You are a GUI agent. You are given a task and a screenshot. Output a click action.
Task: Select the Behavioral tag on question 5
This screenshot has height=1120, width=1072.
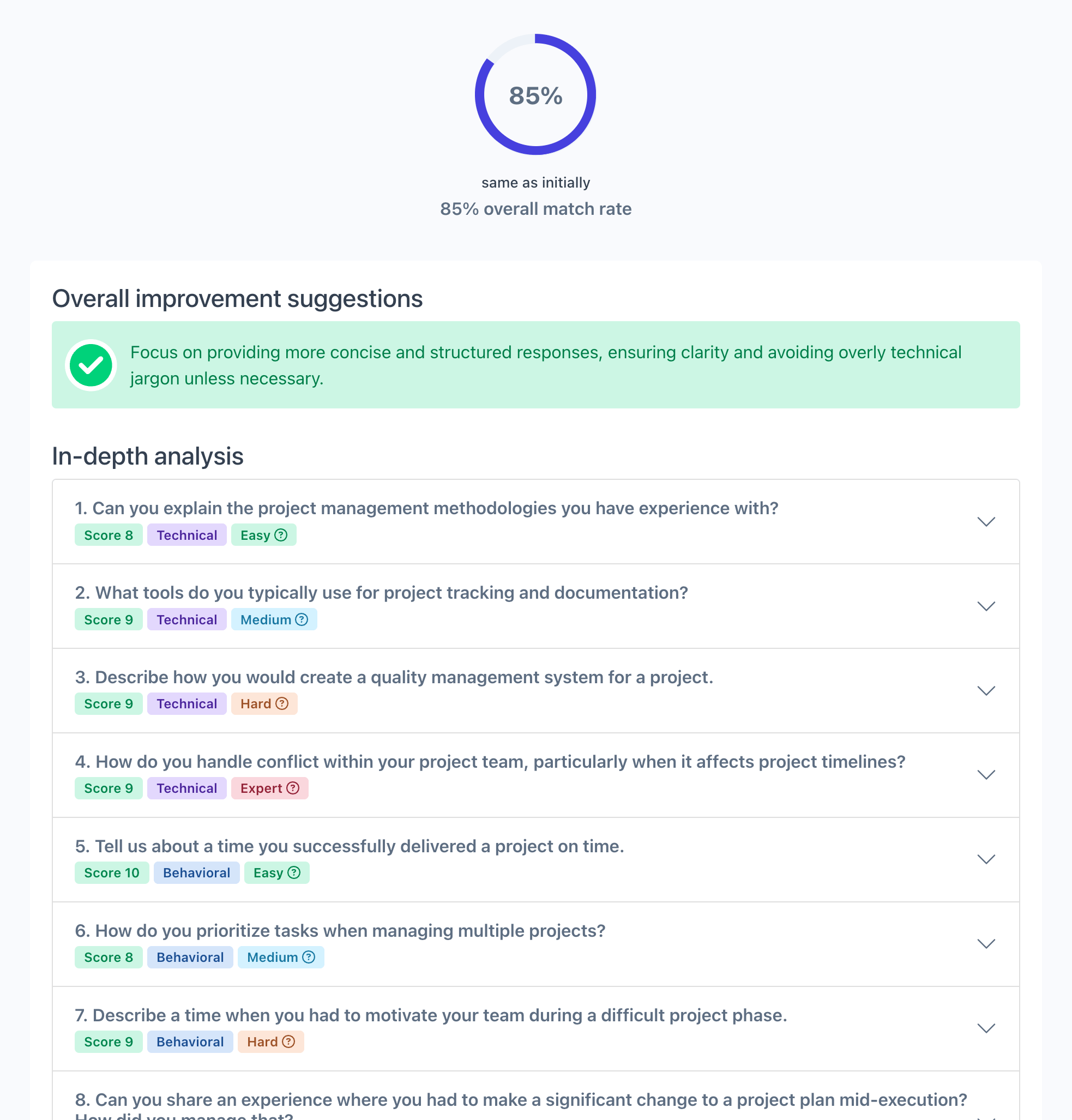(196, 872)
